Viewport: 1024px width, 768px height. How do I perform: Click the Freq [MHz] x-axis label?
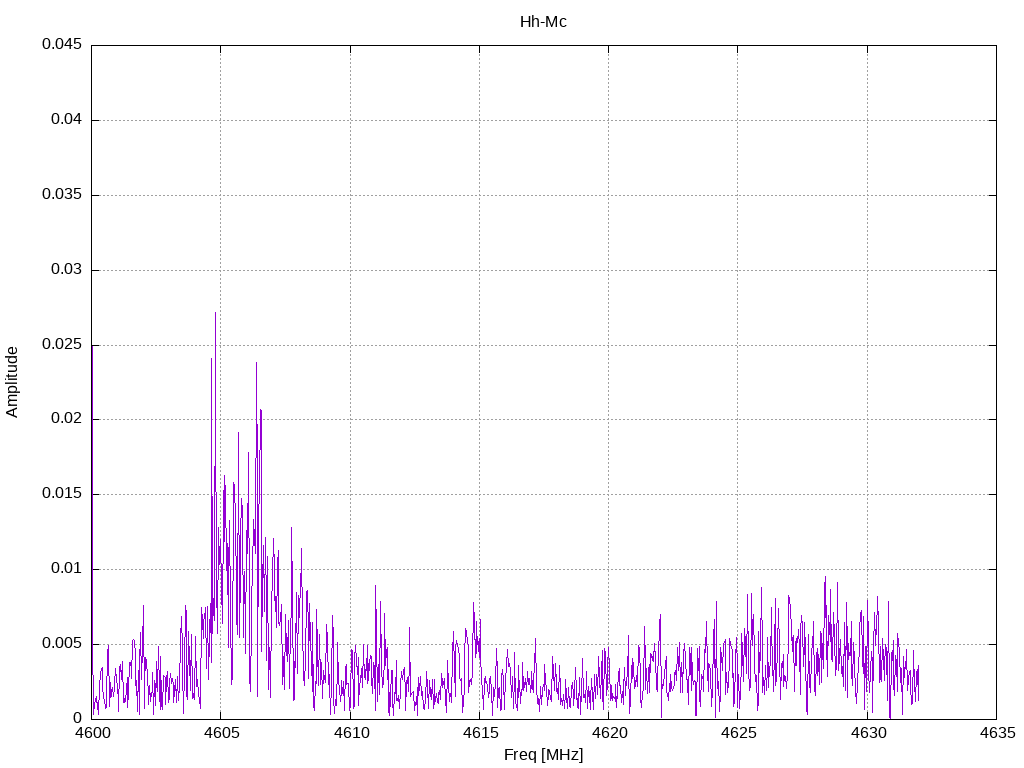(x=543, y=755)
